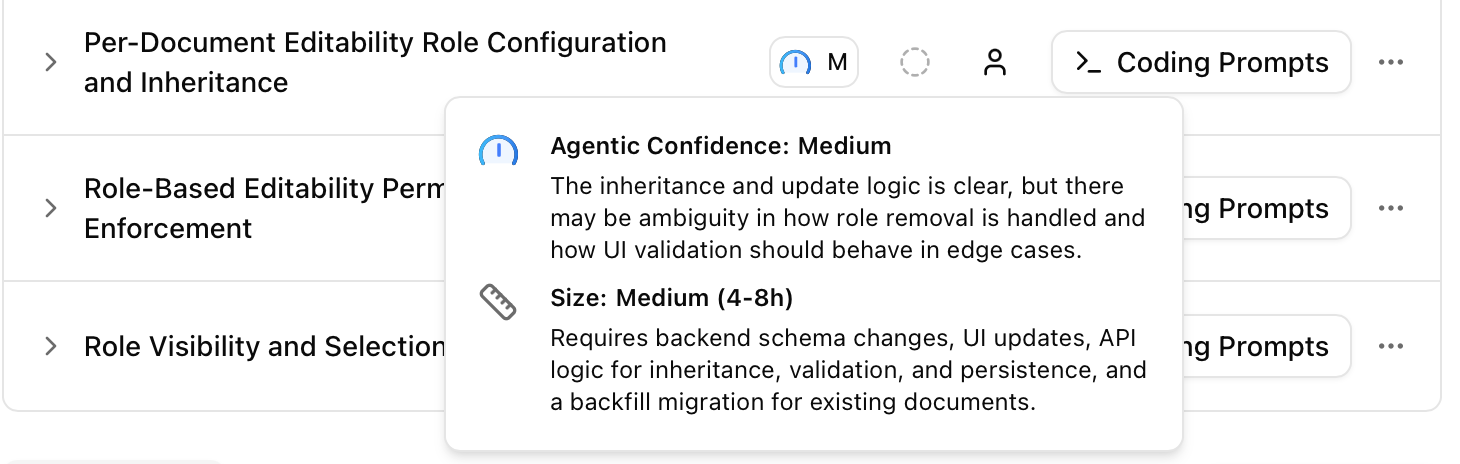The width and height of the screenshot is (1460, 464).
Task: Click the blue gauge icon in tooltip
Action: [x=498, y=152]
